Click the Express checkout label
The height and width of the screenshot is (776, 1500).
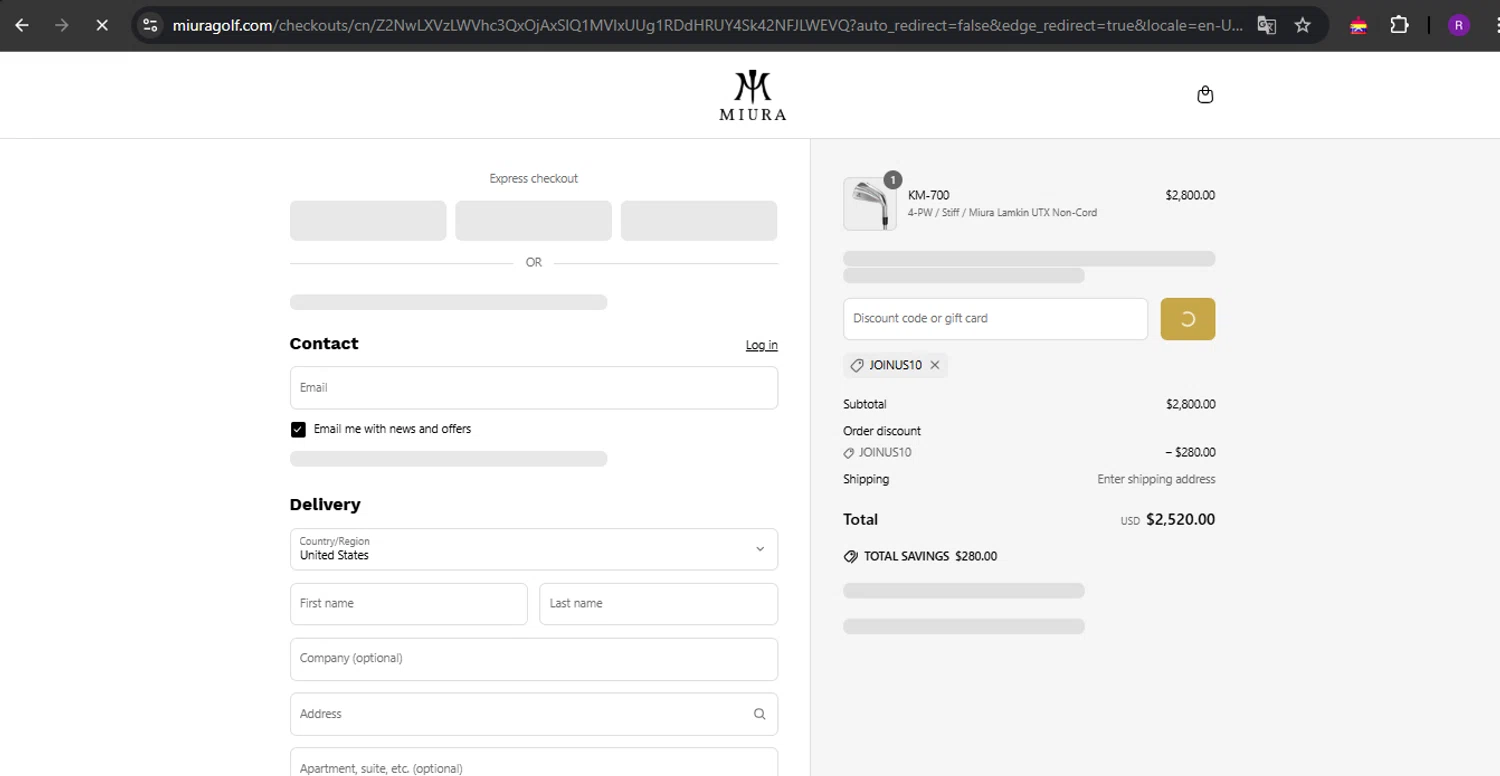point(534,179)
